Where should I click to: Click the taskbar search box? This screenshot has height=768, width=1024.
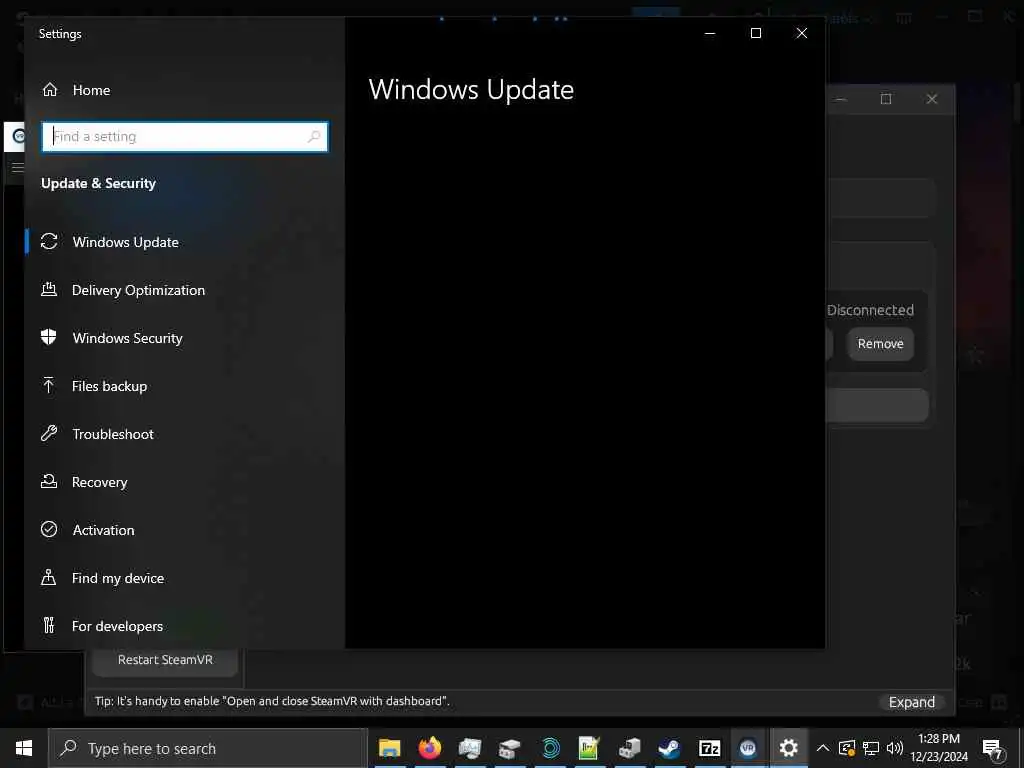click(208, 748)
